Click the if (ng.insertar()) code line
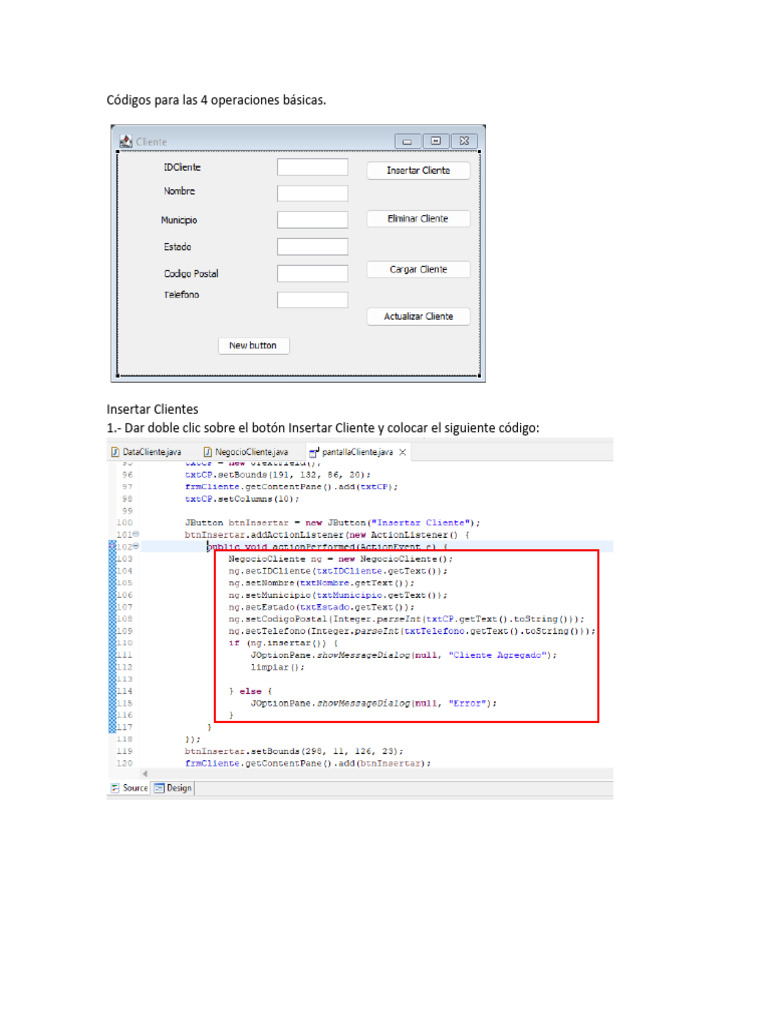 pyautogui.click(x=283, y=643)
